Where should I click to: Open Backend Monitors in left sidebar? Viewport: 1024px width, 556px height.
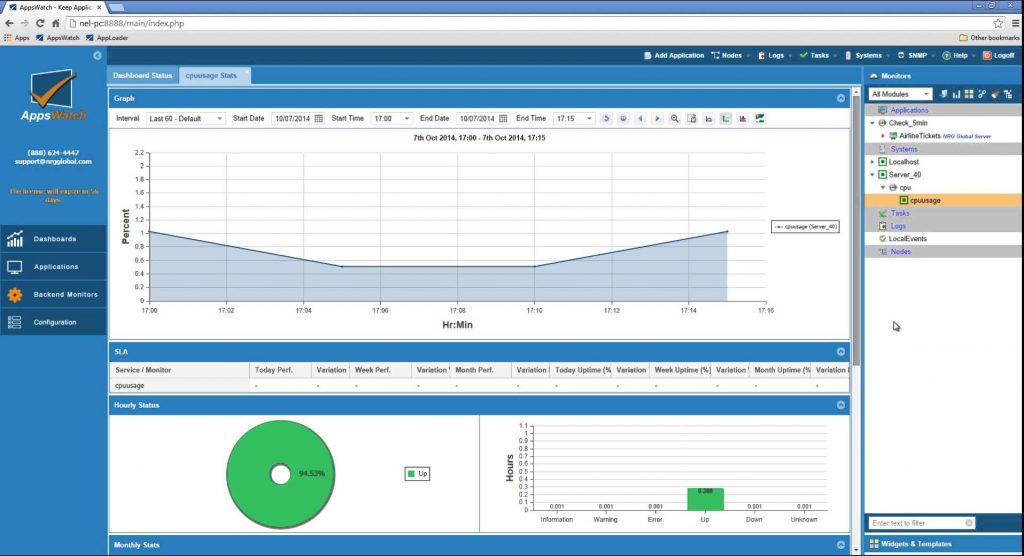point(53,295)
